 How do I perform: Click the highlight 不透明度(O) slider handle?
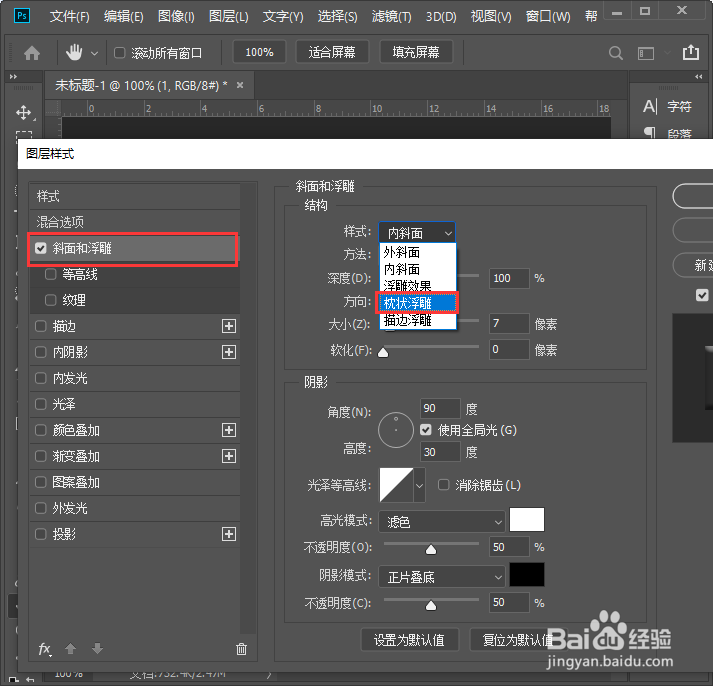(x=431, y=550)
